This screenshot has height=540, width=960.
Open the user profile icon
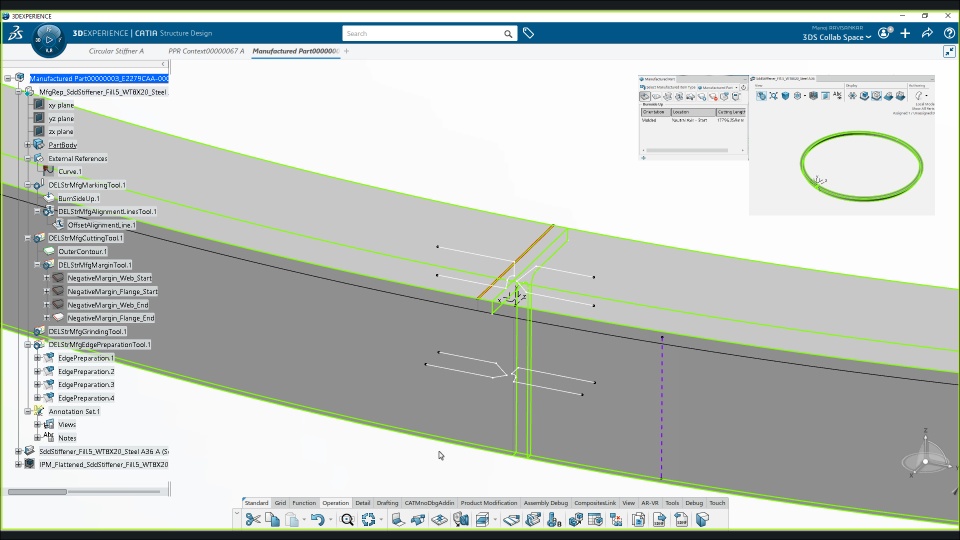point(885,33)
